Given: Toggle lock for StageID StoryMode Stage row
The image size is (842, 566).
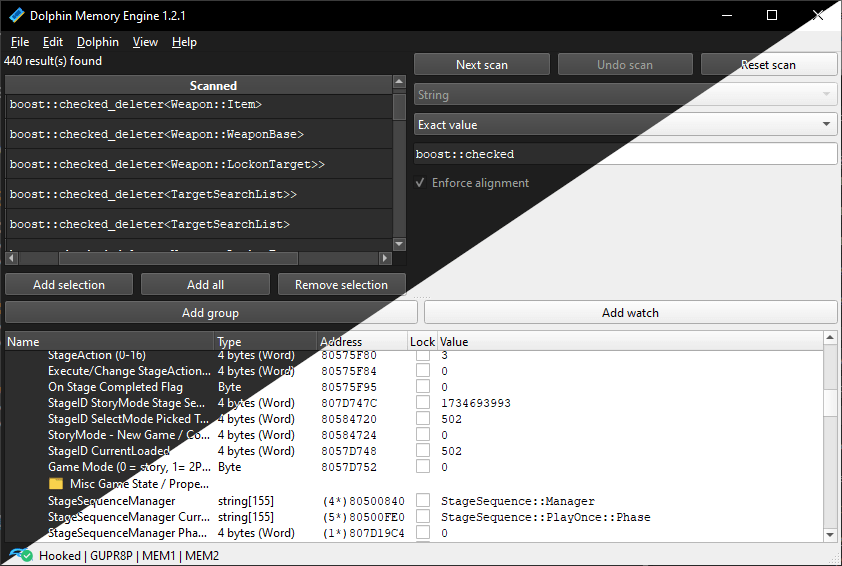Looking at the screenshot, I should tap(423, 403).
